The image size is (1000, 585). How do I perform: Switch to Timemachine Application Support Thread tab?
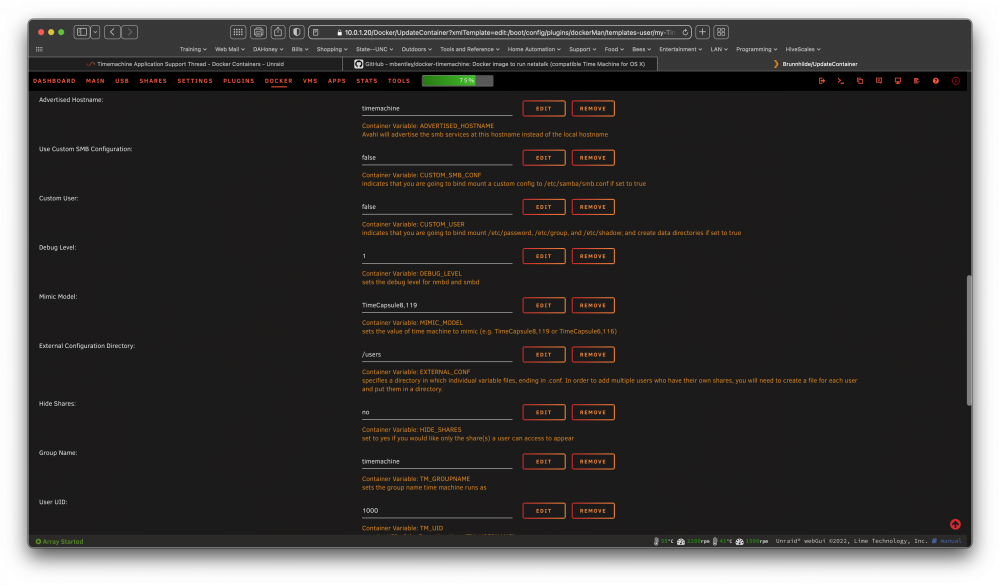(x=186, y=64)
